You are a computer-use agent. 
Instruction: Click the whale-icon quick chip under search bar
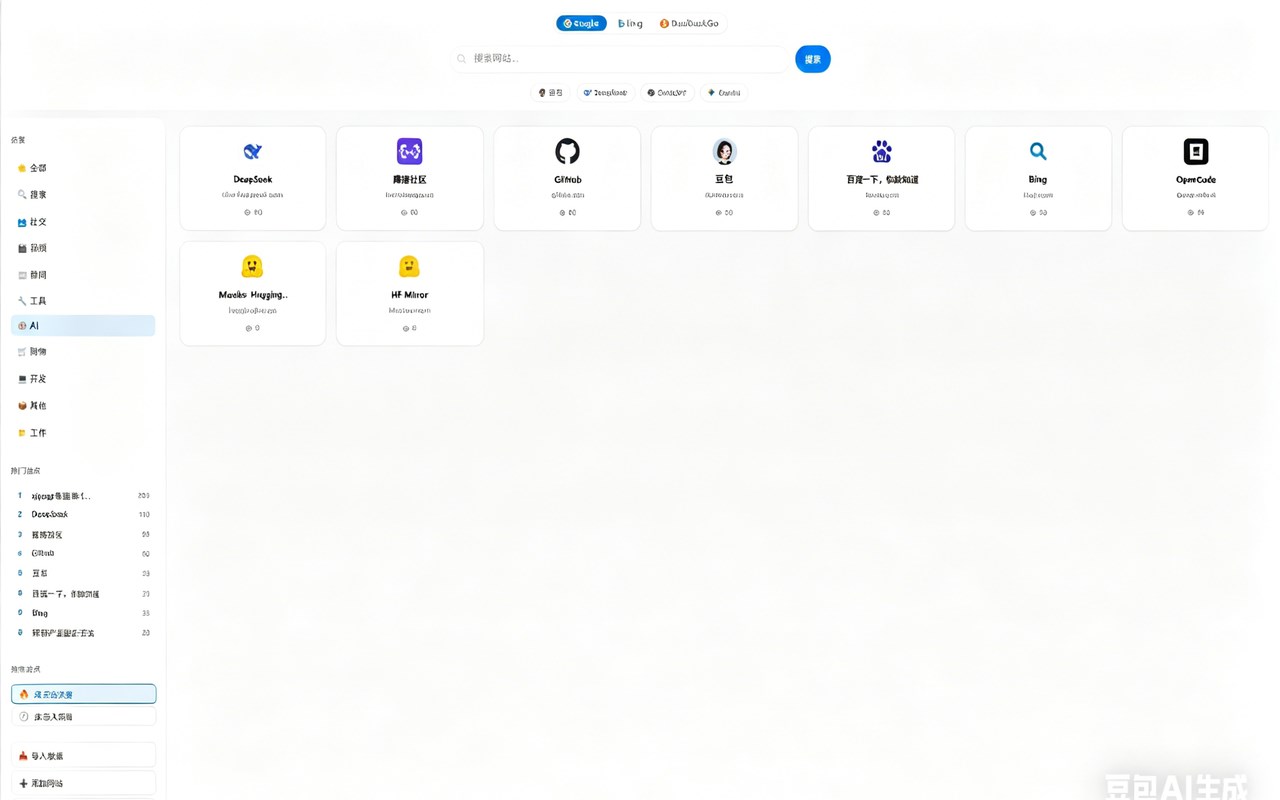click(606, 93)
